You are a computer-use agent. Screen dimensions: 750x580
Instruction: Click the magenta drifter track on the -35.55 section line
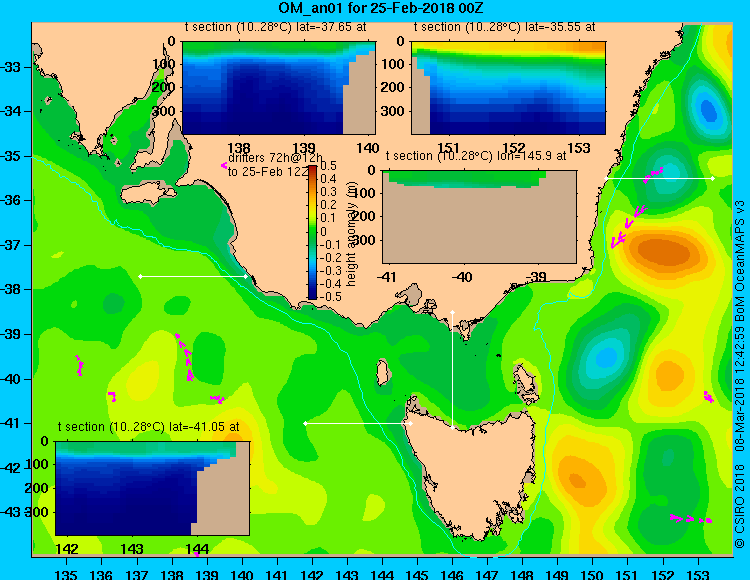tap(652, 175)
